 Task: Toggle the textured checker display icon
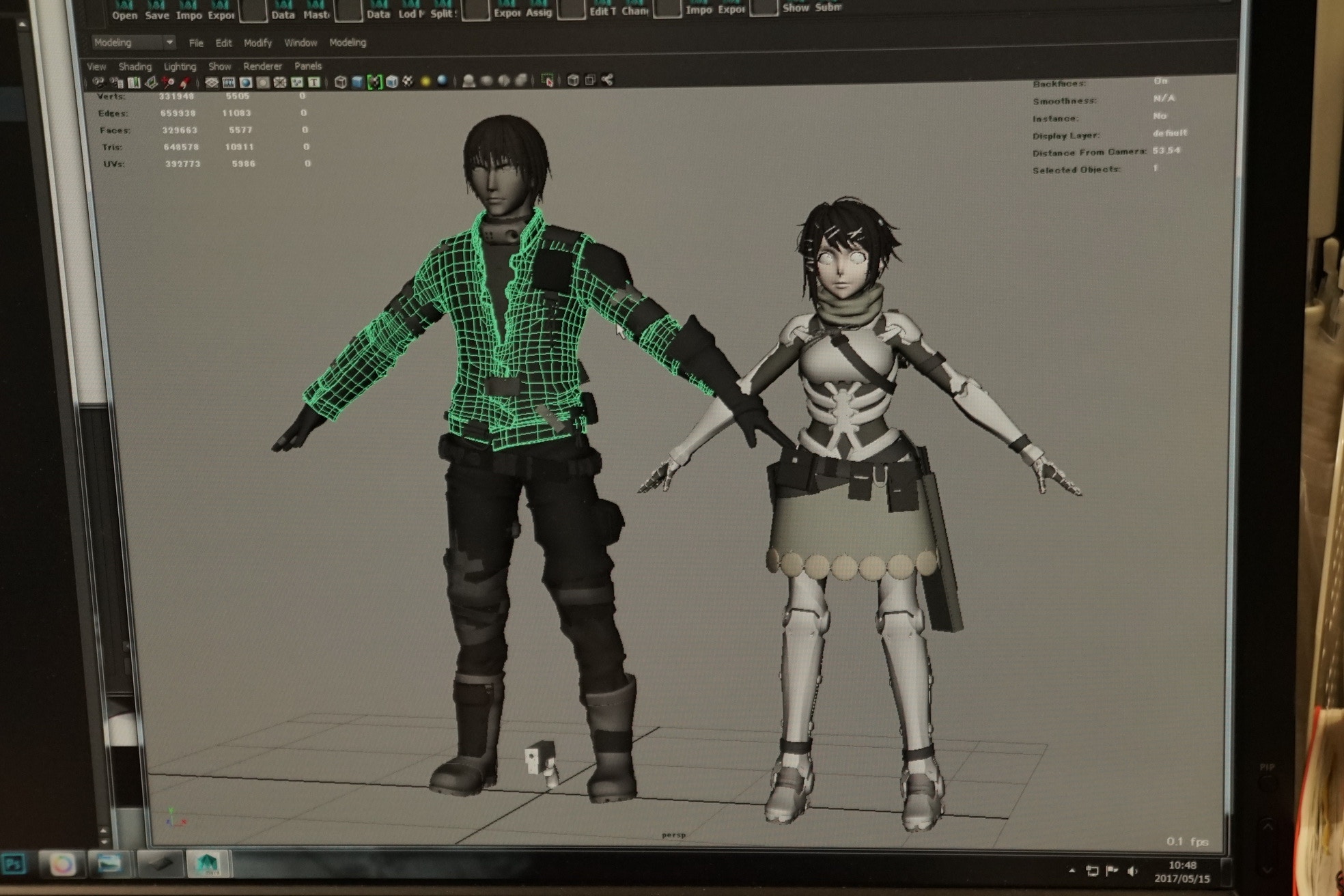pos(408,81)
